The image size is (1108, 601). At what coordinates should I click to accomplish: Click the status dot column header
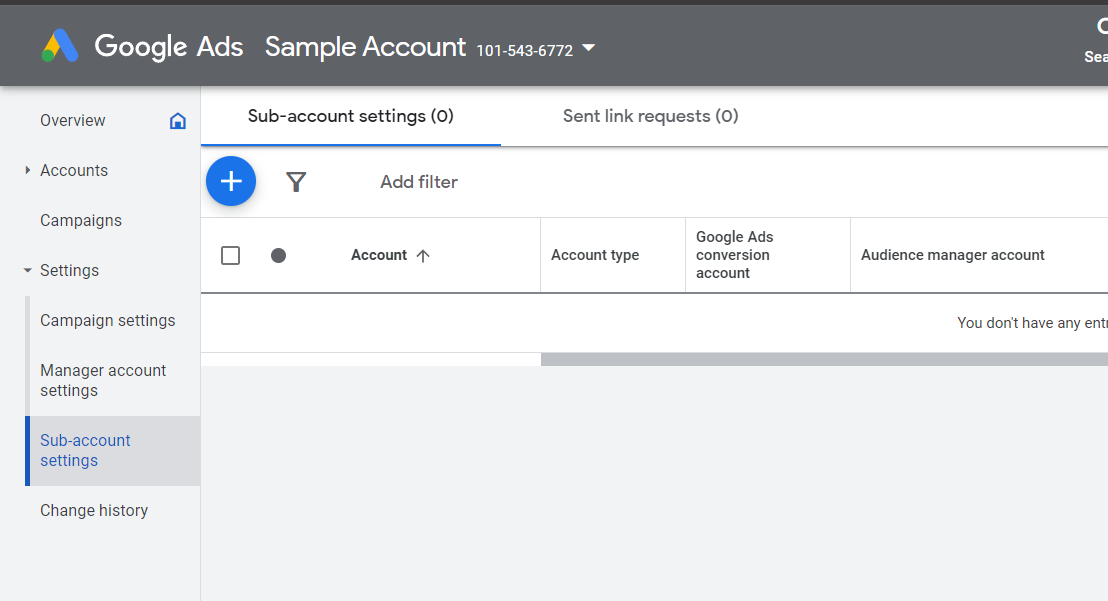click(x=278, y=256)
